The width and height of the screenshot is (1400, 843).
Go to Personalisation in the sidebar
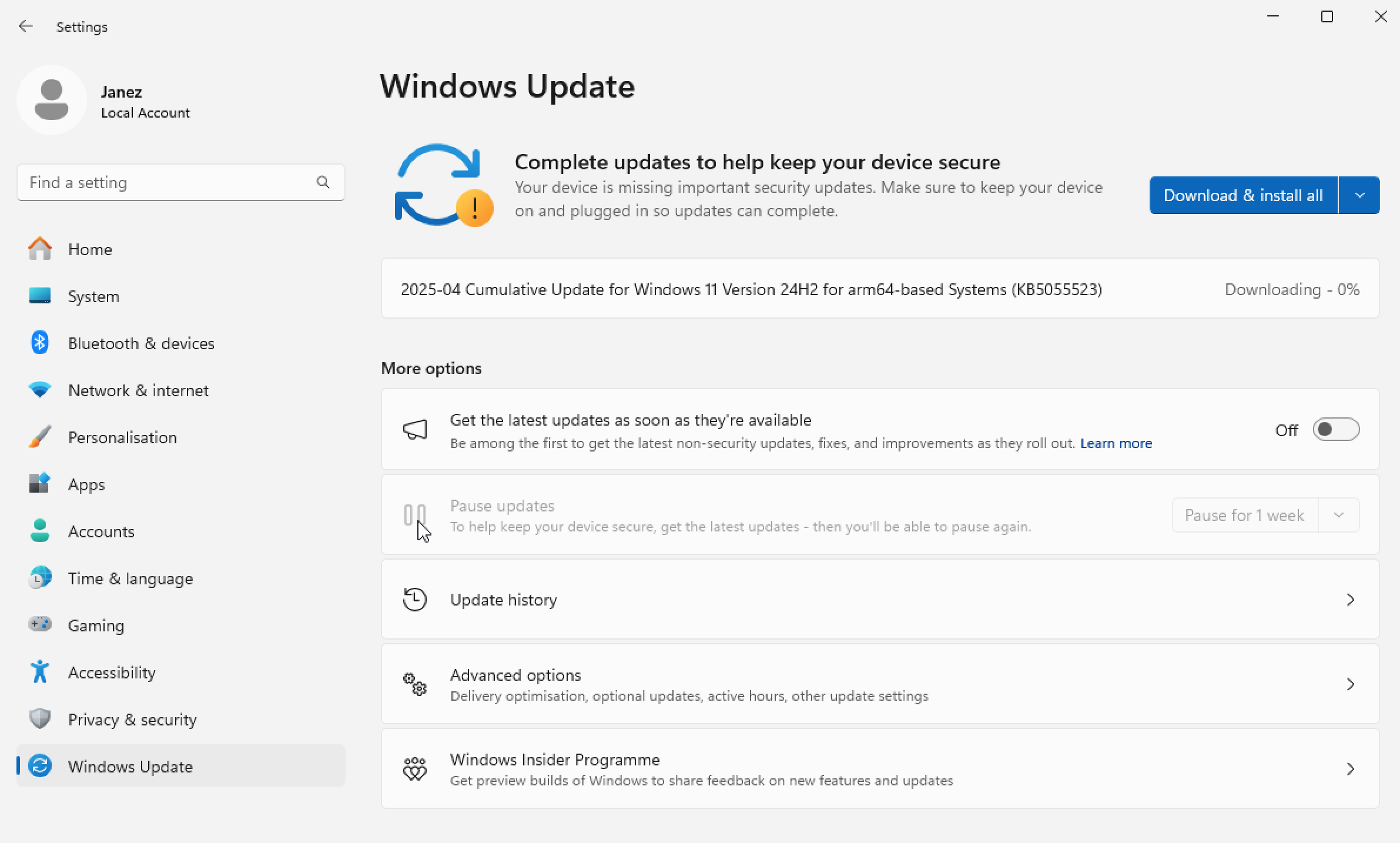tap(122, 437)
